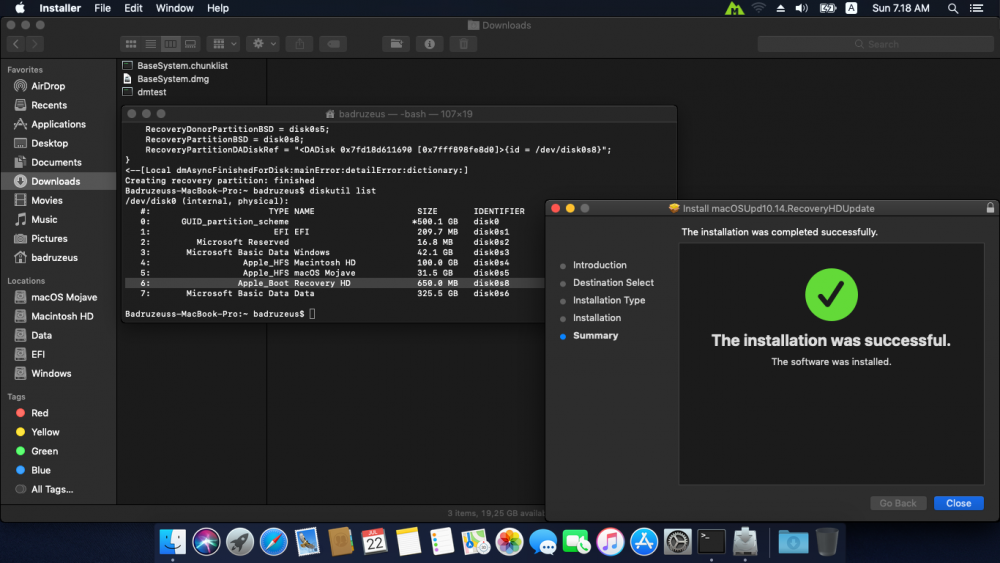The width and height of the screenshot is (1000, 563).
Task: Open Reminders icon in the Dock
Action: tap(441, 542)
